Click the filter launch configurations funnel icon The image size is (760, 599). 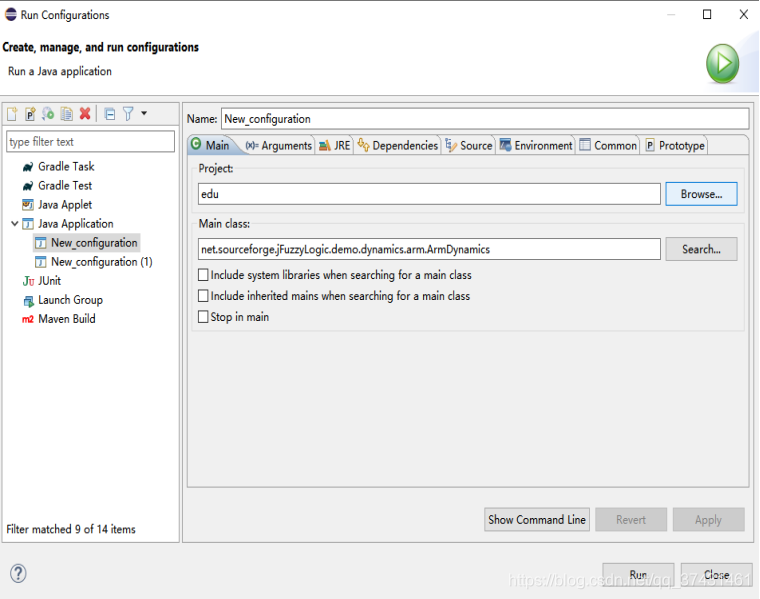pyautogui.click(x=128, y=114)
